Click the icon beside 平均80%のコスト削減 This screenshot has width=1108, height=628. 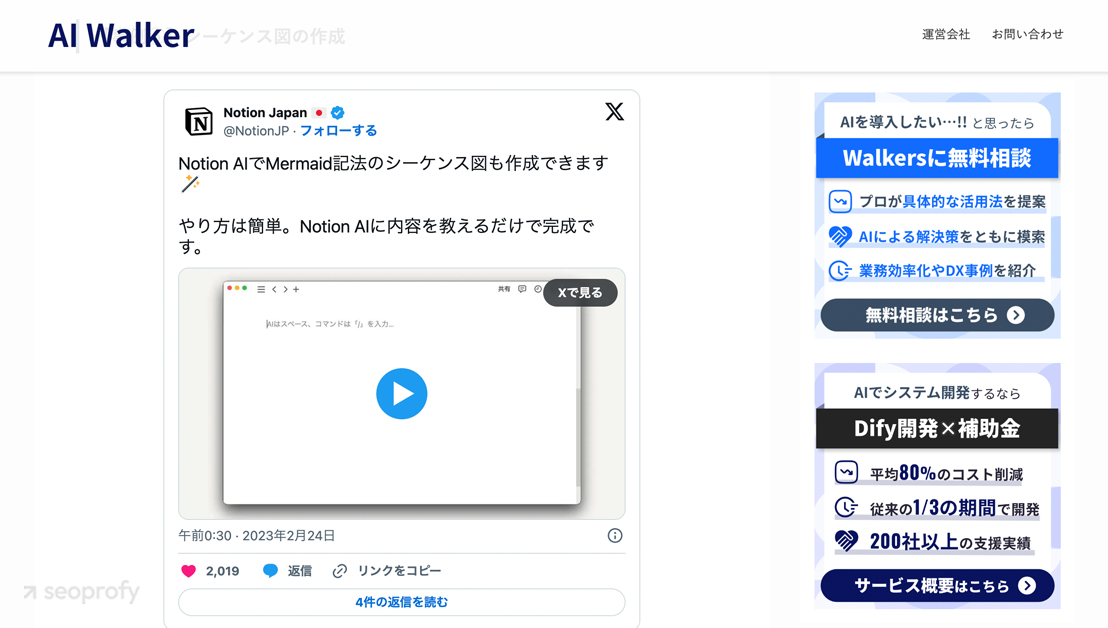(846, 472)
